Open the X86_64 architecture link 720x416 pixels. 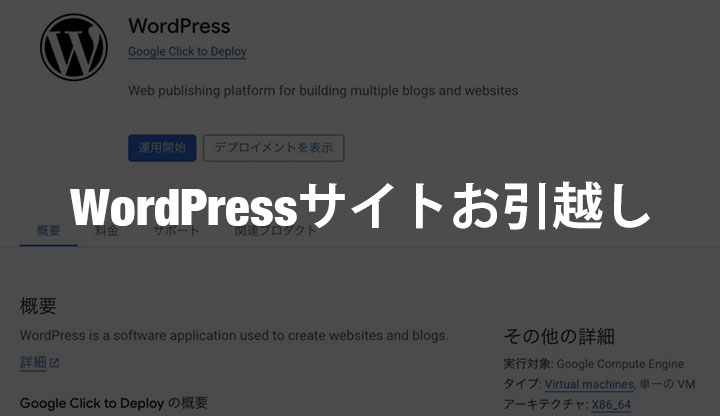[x=611, y=405]
